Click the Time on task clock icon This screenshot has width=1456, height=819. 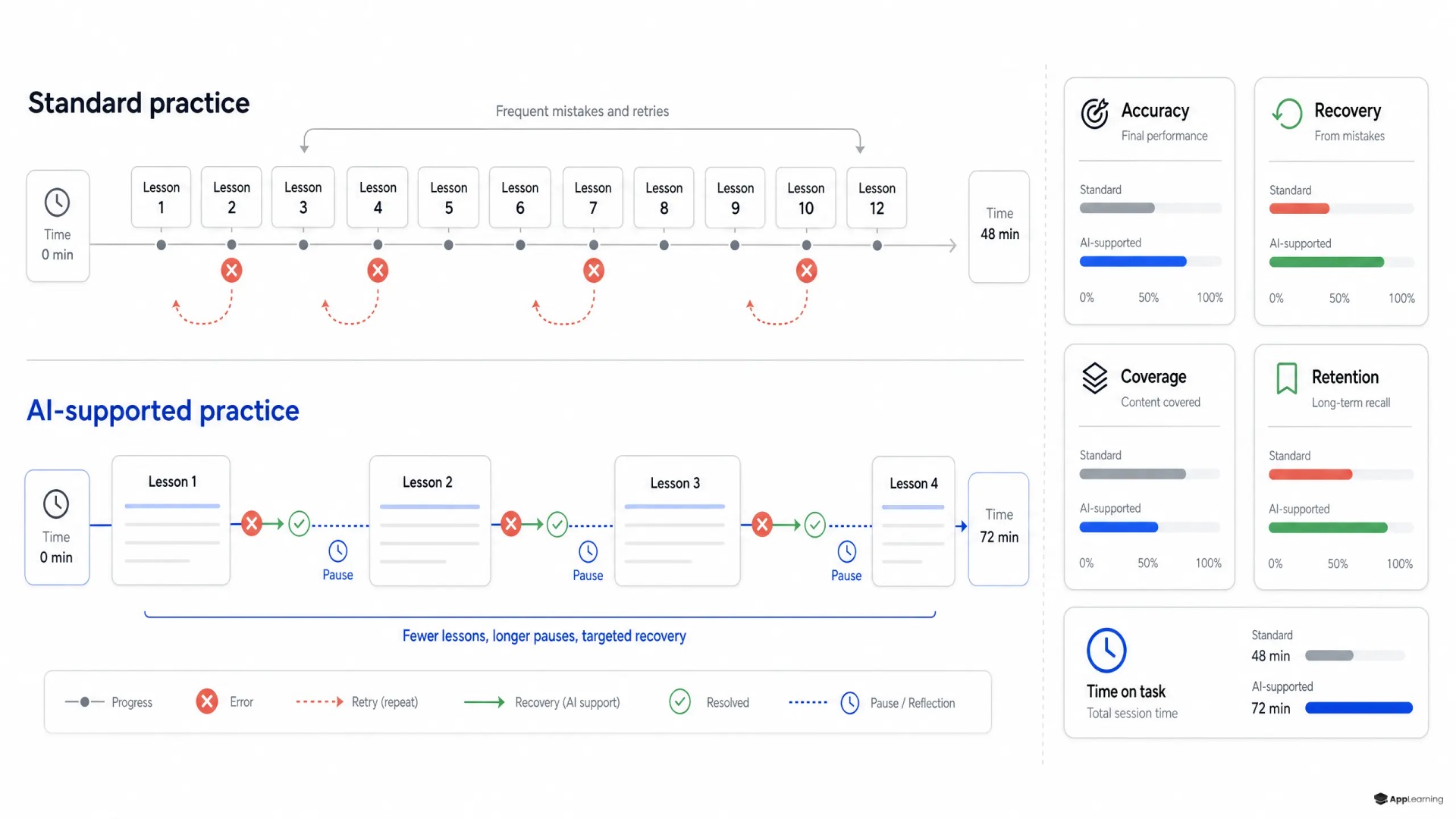pyautogui.click(x=1106, y=650)
